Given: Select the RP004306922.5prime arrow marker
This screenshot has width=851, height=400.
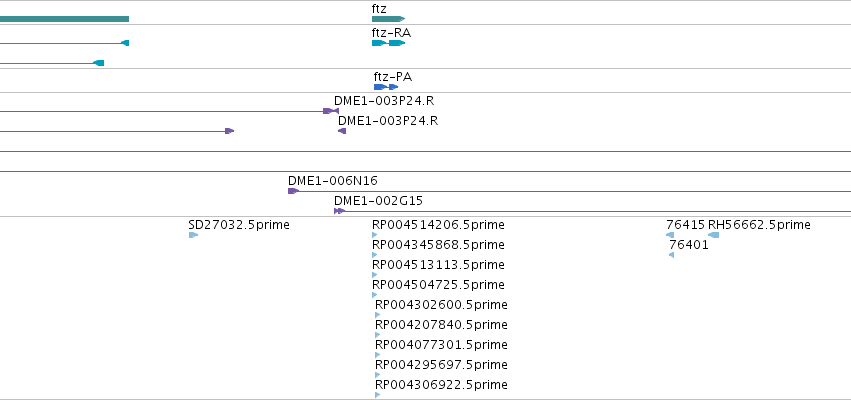Looking at the screenshot, I should 378,395.
